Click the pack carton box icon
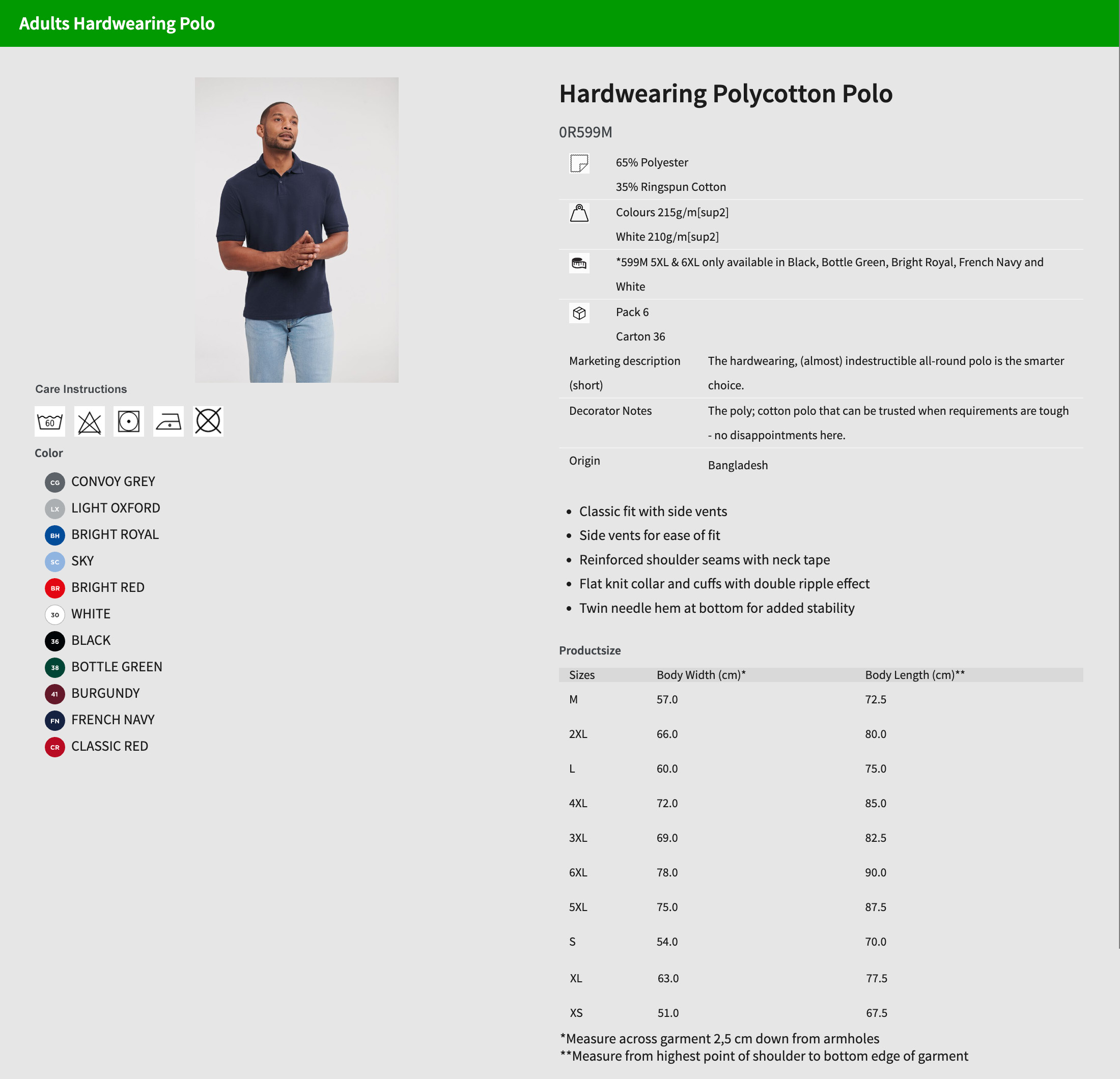Screen dimensions: 1120x1079 tap(579, 313)
